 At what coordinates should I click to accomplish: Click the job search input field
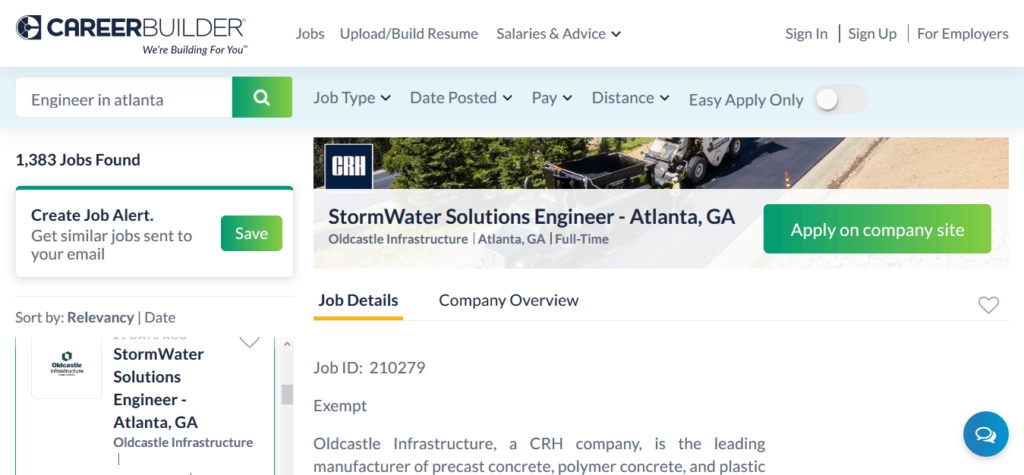124,99
